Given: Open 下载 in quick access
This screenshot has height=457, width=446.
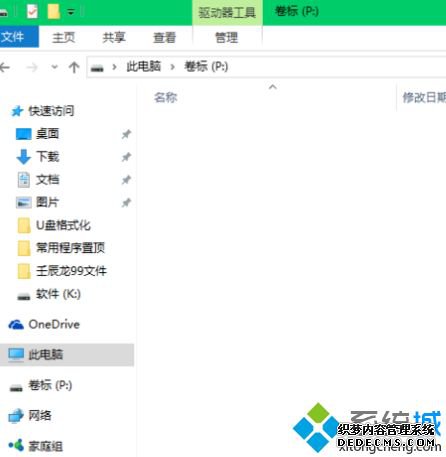Looking at the screenshot, I should pyautogui.click(x=48, y=156).
